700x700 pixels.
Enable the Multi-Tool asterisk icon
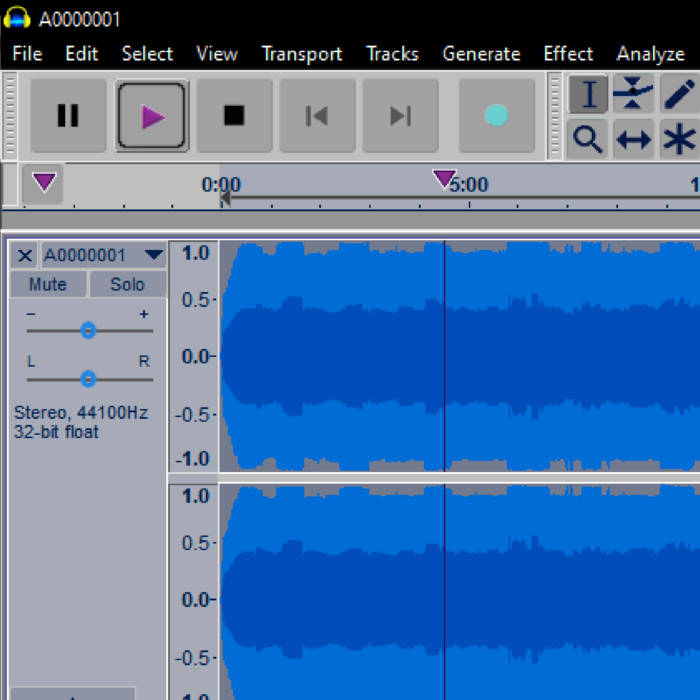coord(678,140)
